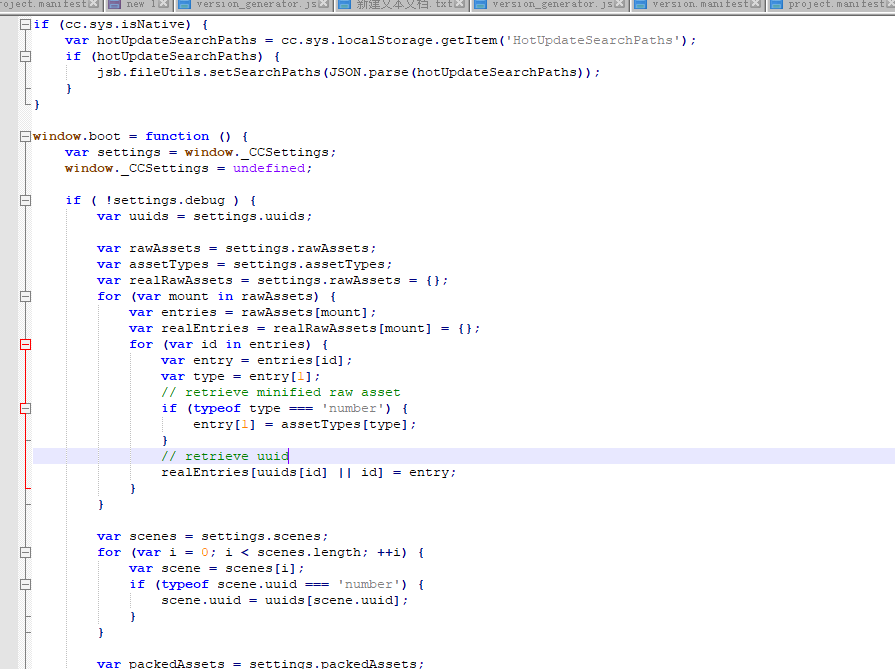Select version_generator.js tab before version.manifest
Viewport: 895px width, 669px height.
click(552, 4)
